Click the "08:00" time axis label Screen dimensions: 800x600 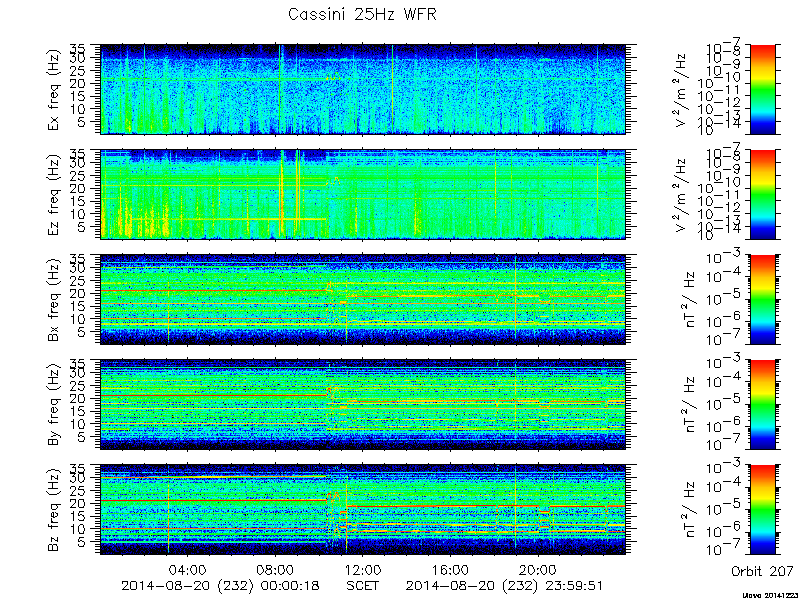[276, 570]
